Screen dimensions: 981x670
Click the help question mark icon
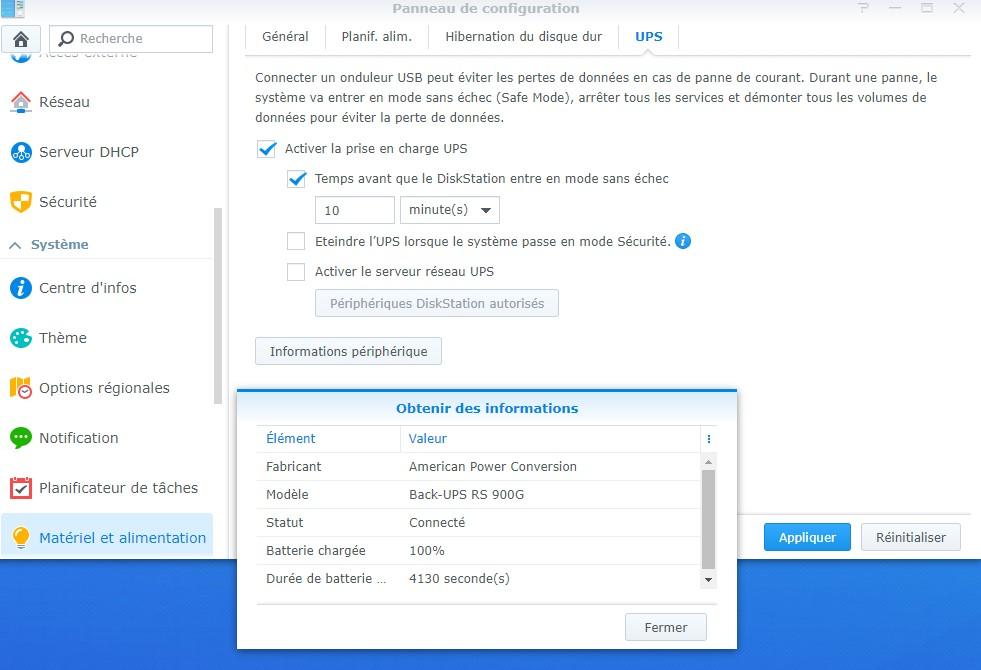click(x=863, y=8)
